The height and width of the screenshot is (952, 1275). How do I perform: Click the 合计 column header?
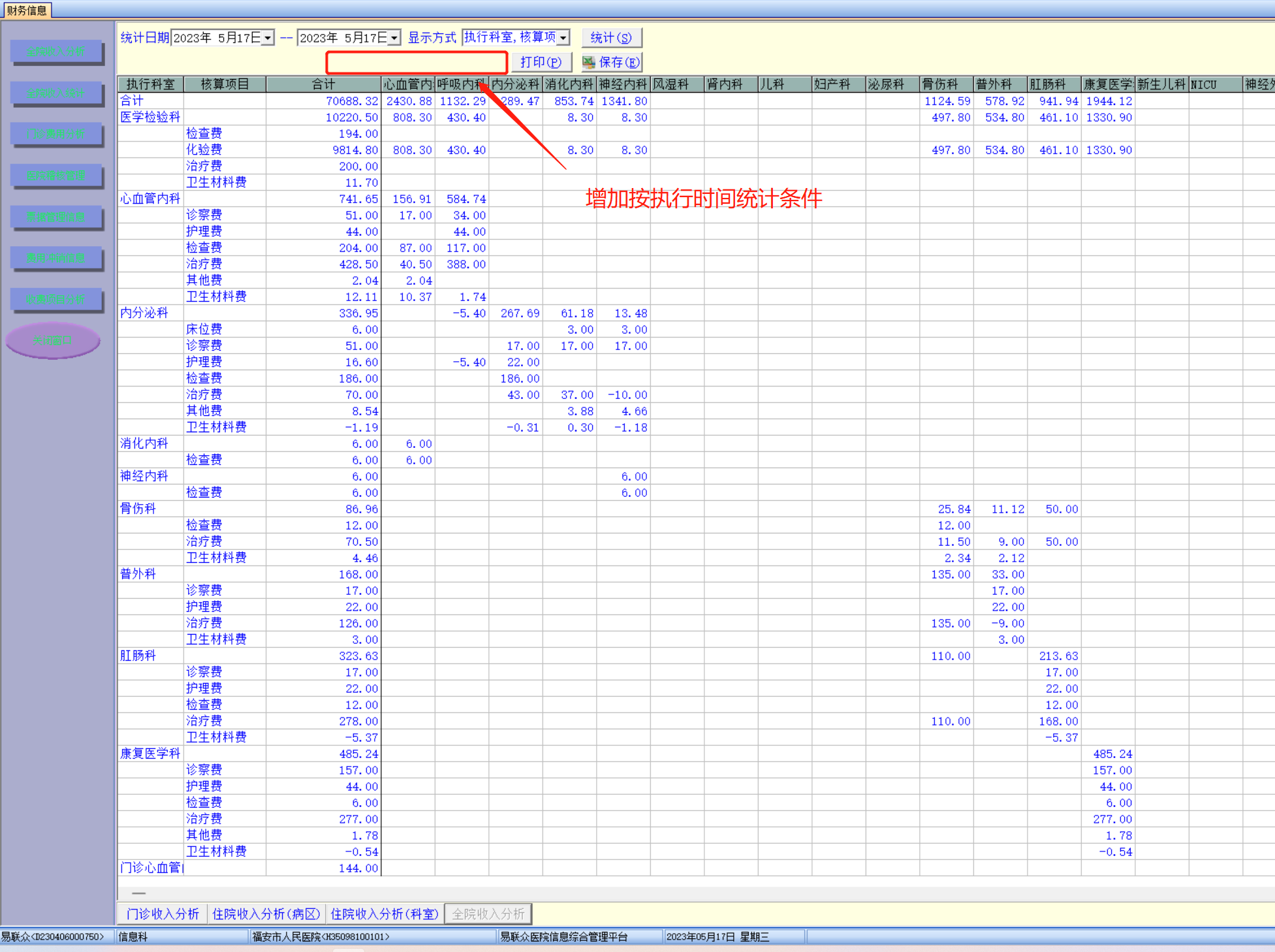pos(323,84)
